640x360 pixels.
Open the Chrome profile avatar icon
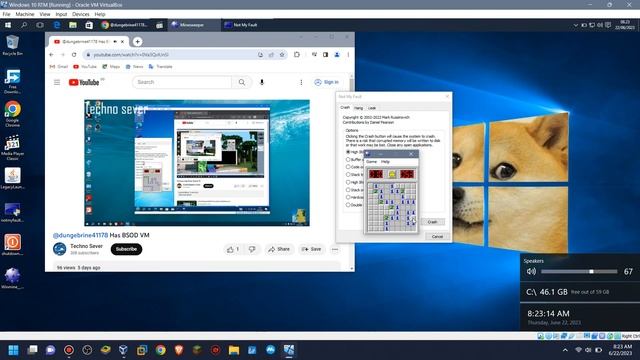[337, 55]
